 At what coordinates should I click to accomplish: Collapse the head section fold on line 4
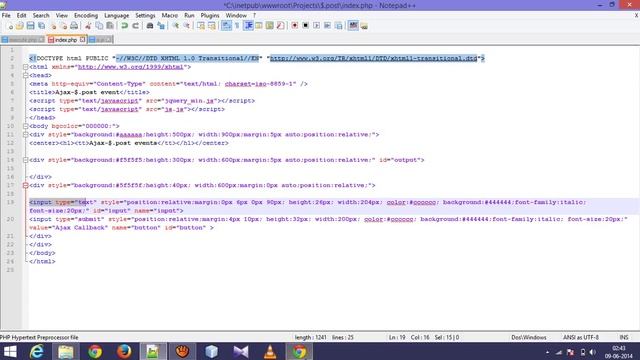click(25, 76)
